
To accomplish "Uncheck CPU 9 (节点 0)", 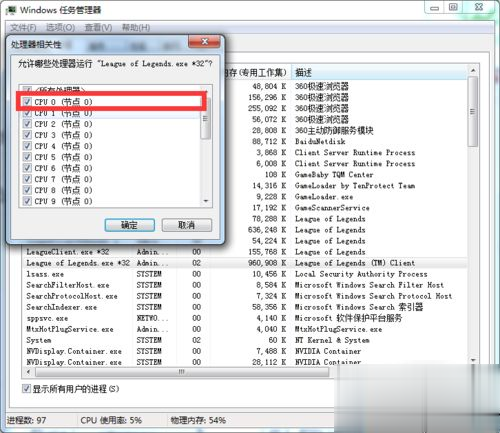I will 27,201.
